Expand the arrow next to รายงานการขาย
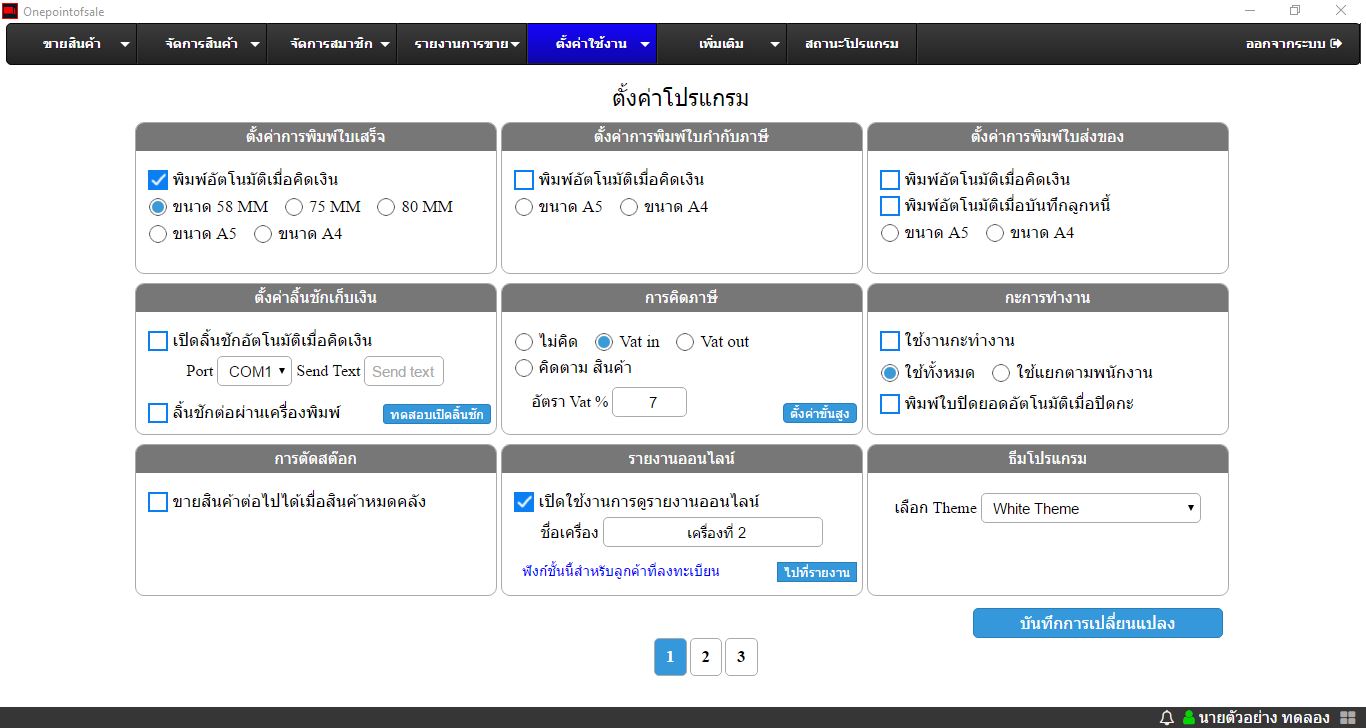Viewport: 1366px width, 728px height. click(x=515, y=45)
